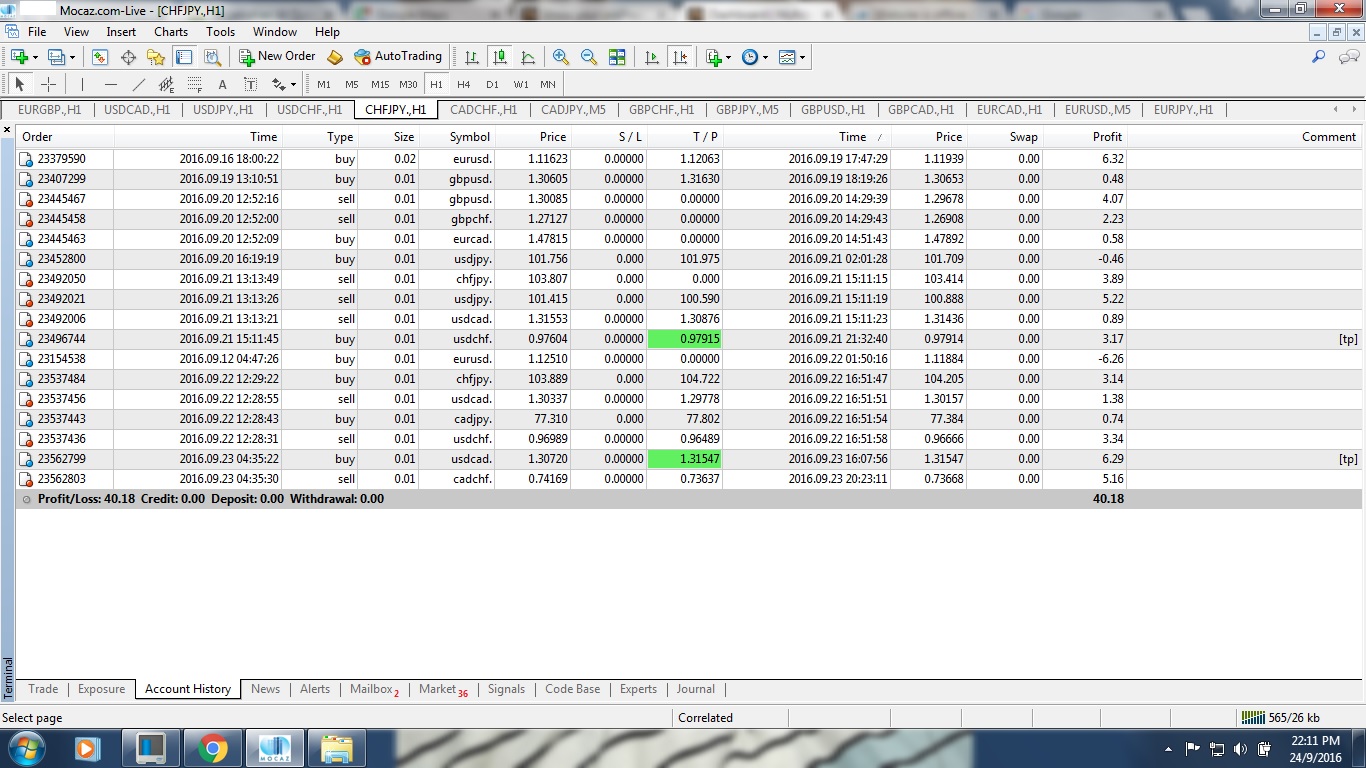Open the Tools menu
This screenshot has height=768, width=1366.
click(x=220, y=32)
